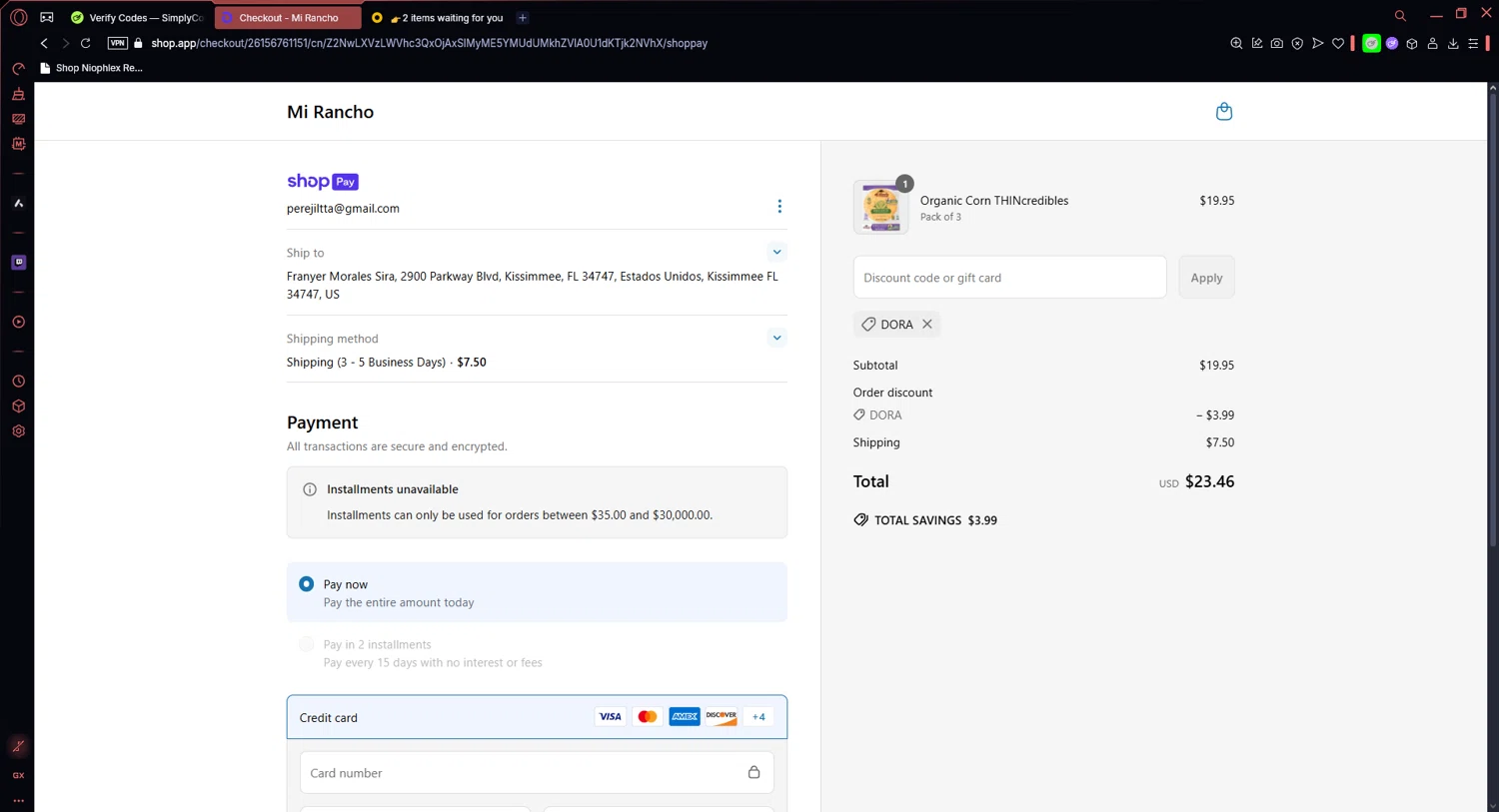Switch to the 2 items waiting tab
Viewport: 1499px width, 812px height.
437,17
